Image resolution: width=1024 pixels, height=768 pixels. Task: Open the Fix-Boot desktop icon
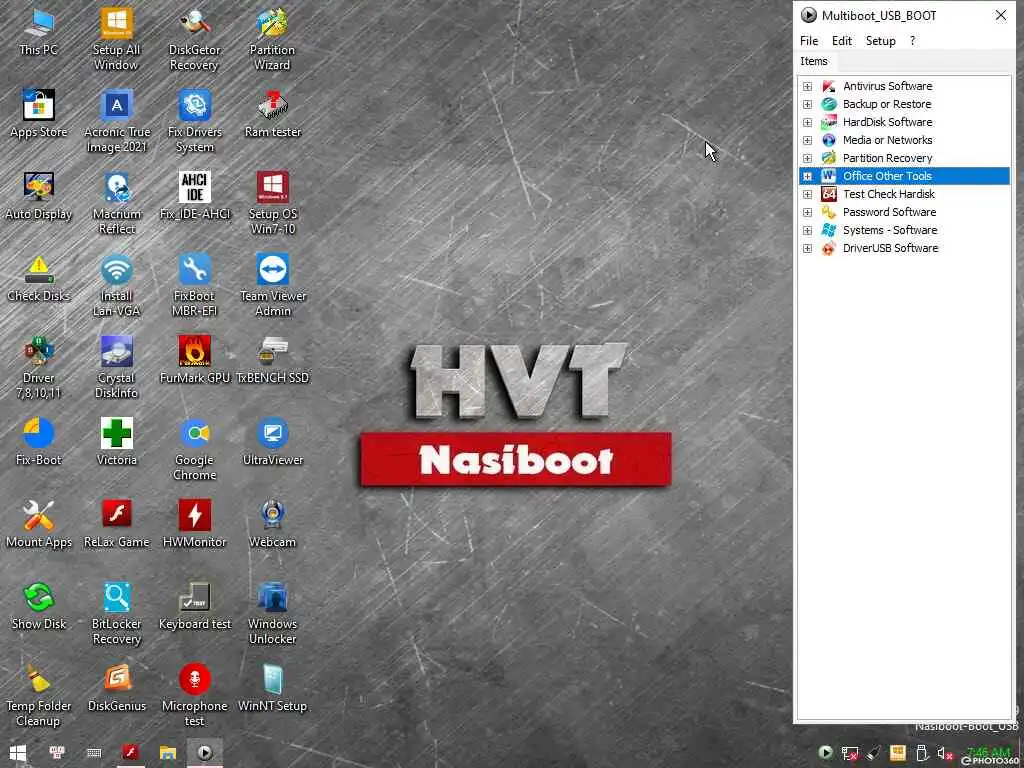(39, 443)
